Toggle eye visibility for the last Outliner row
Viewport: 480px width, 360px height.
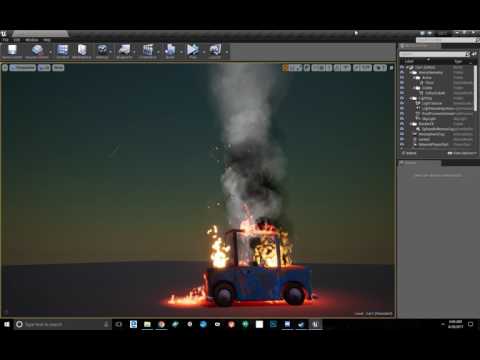pyautogui.click(x=402, y=145)
